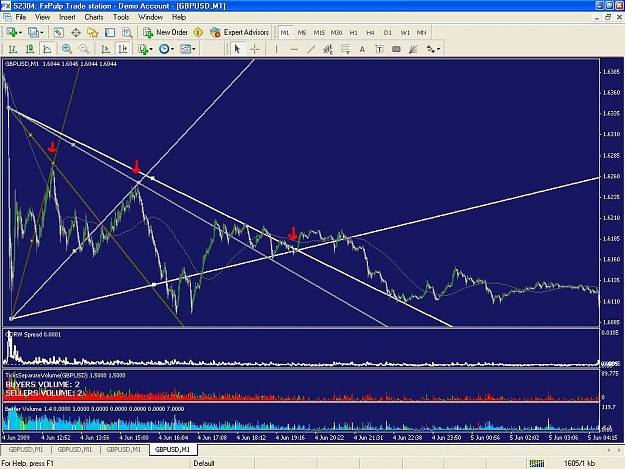Click the 'Default' profile in status bar
Image resolution: width=625 pixels, height=469 pixels.
point(204,463)
